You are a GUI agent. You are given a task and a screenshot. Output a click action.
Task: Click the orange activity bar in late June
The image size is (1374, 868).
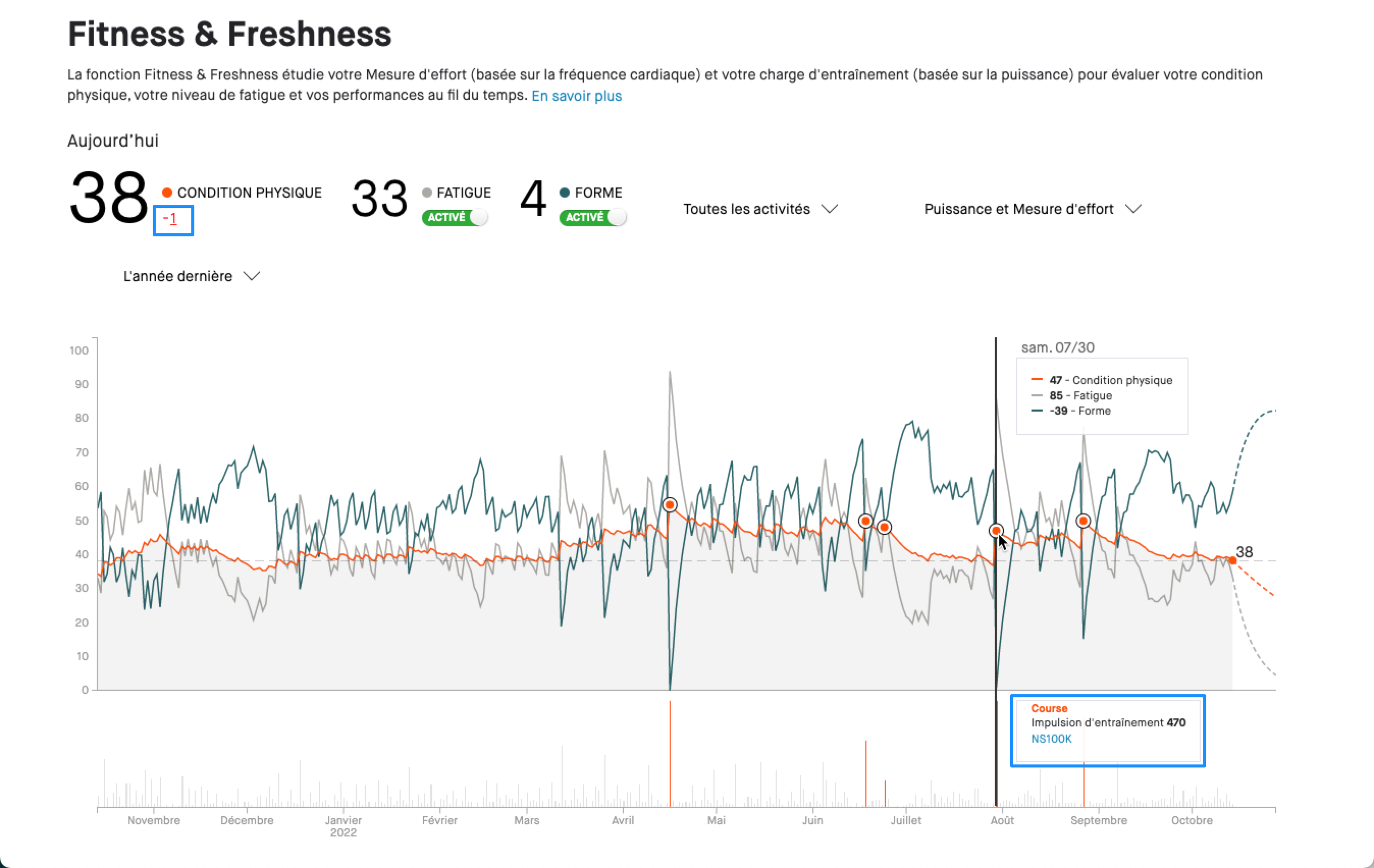pos(865,774)
